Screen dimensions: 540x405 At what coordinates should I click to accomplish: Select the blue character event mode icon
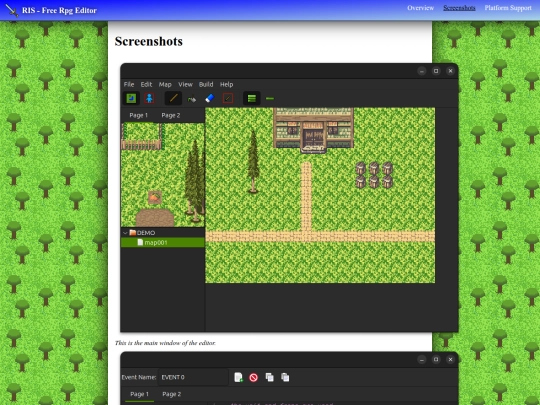(149, 98)
